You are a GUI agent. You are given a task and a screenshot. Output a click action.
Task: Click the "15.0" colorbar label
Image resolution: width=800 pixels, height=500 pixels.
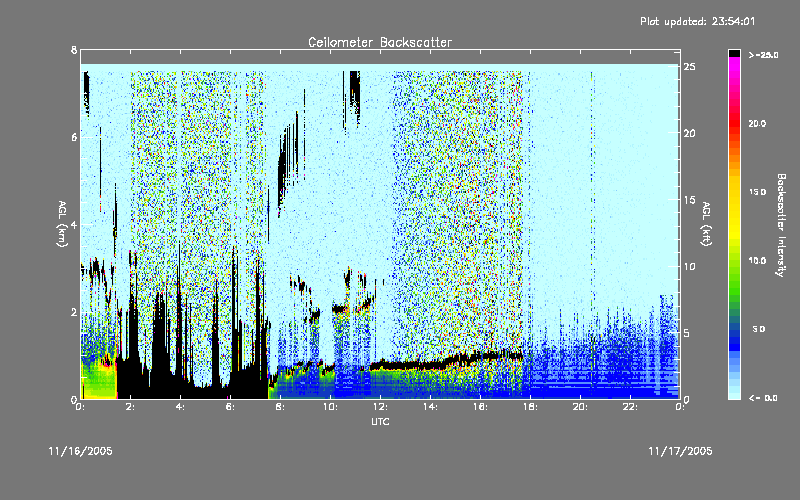[757, 192]
